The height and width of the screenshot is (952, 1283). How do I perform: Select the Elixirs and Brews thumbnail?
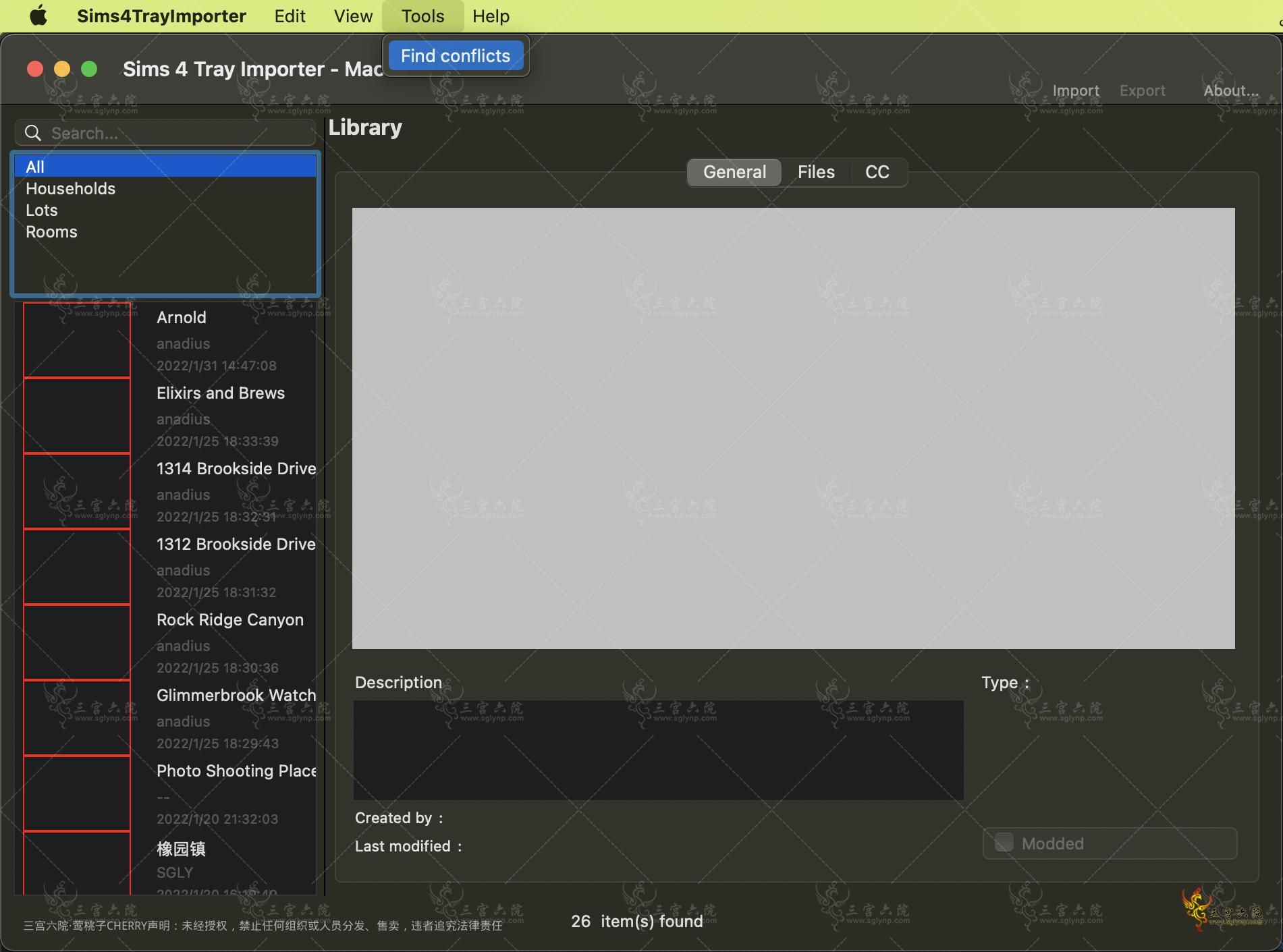[77, 416]
